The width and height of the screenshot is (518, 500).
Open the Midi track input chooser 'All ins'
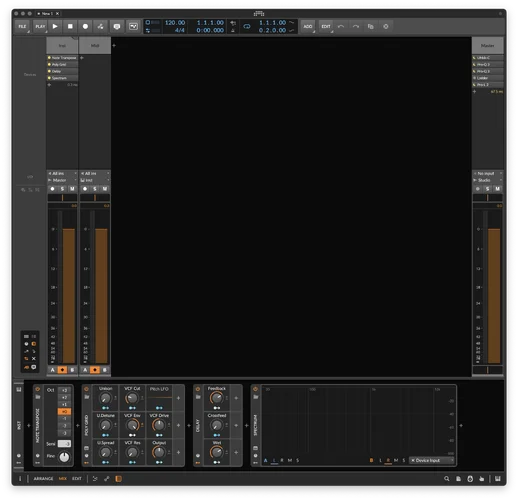tap(95, 174)
